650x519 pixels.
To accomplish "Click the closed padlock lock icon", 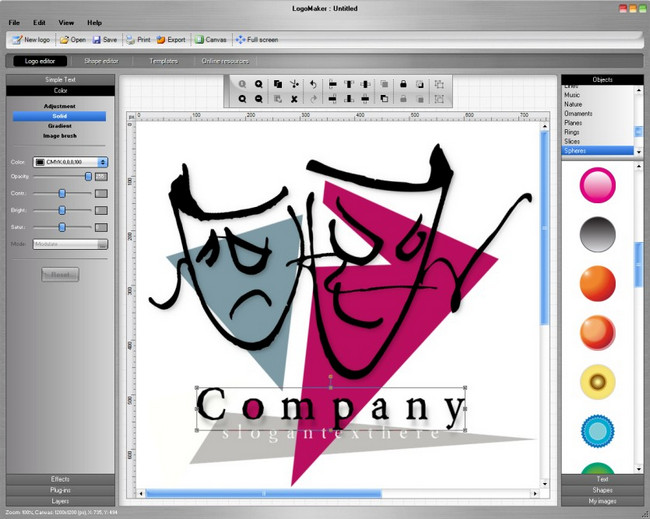I will pyautogui.click(x=403, y=84).
